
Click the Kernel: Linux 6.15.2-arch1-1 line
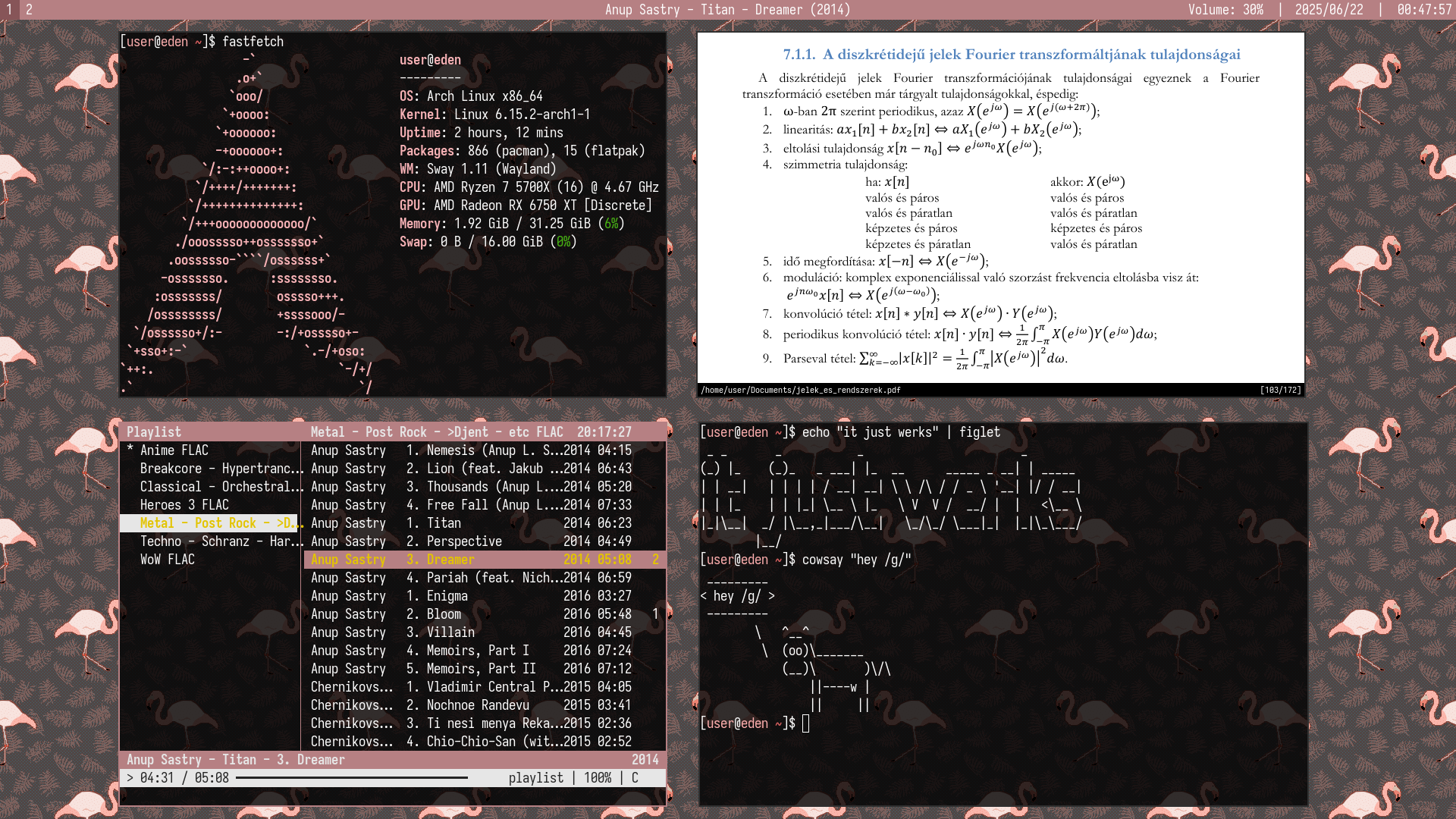point(494,115)
